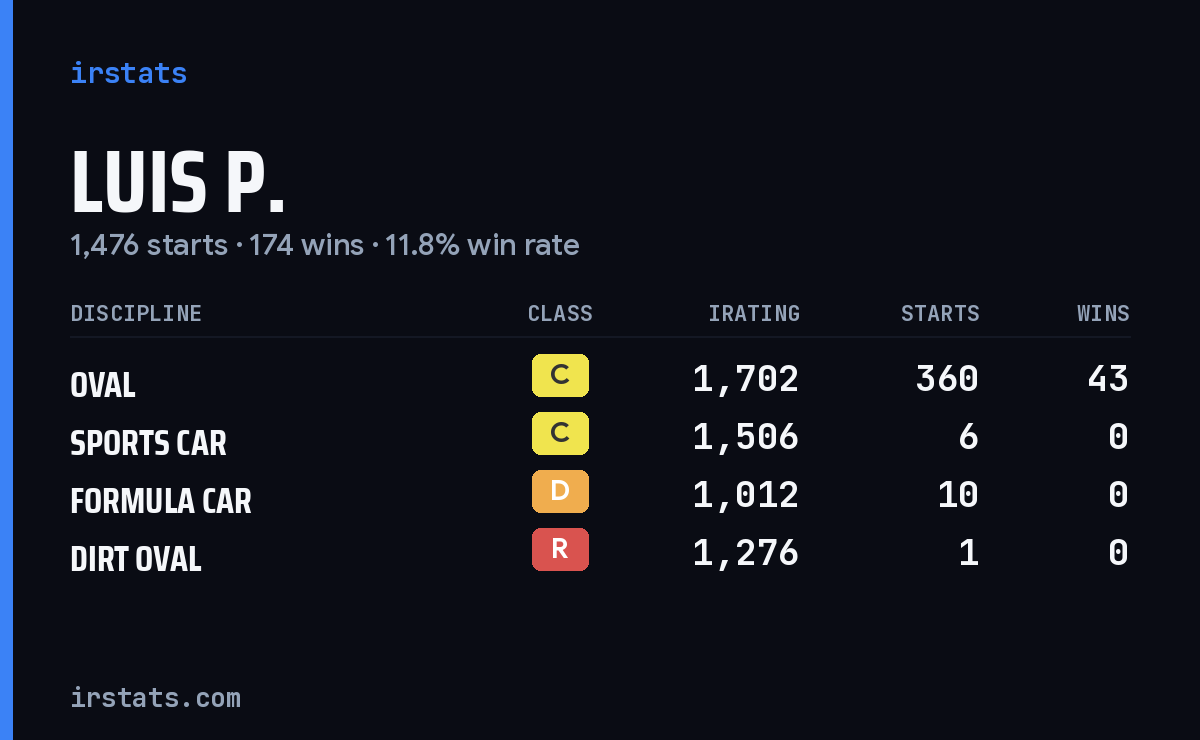1200x740 pixels.
Task: Select the orange D class badge
Action: (560, 492)
